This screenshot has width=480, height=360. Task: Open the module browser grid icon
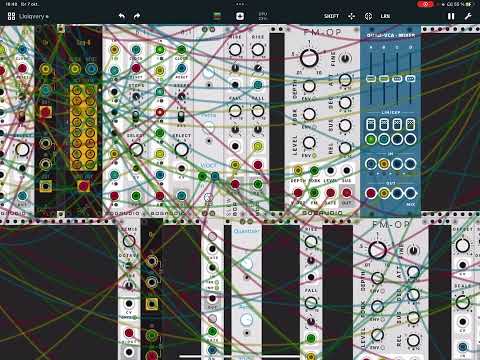(11, 16)
